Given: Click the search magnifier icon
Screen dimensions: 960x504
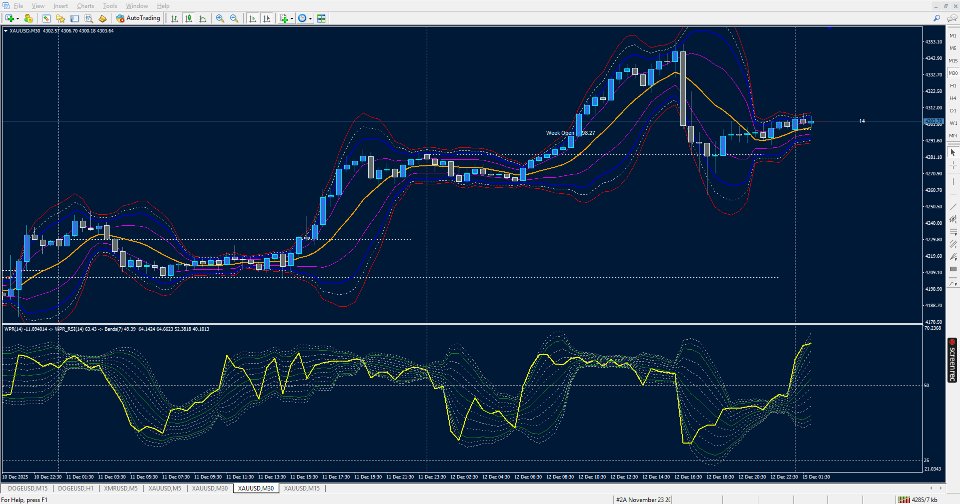Looking at the screenshot, I should click(937, 18).
